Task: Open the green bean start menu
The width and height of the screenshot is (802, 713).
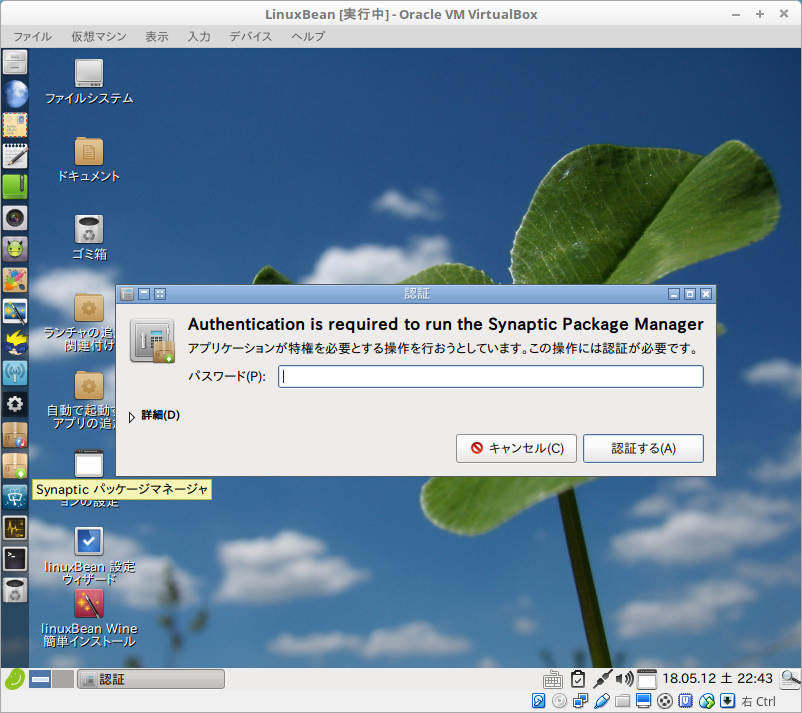Action: (14, 680)
